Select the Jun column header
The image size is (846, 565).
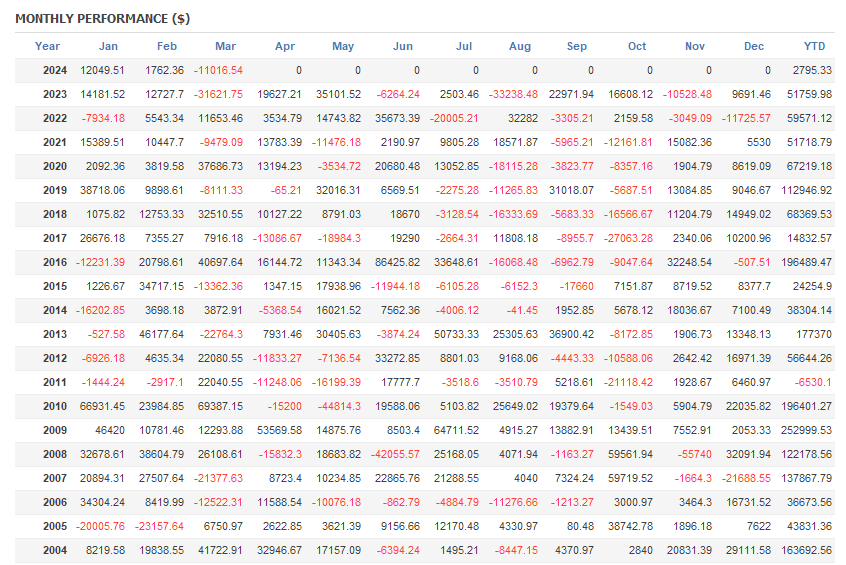(x=403, y=46)
